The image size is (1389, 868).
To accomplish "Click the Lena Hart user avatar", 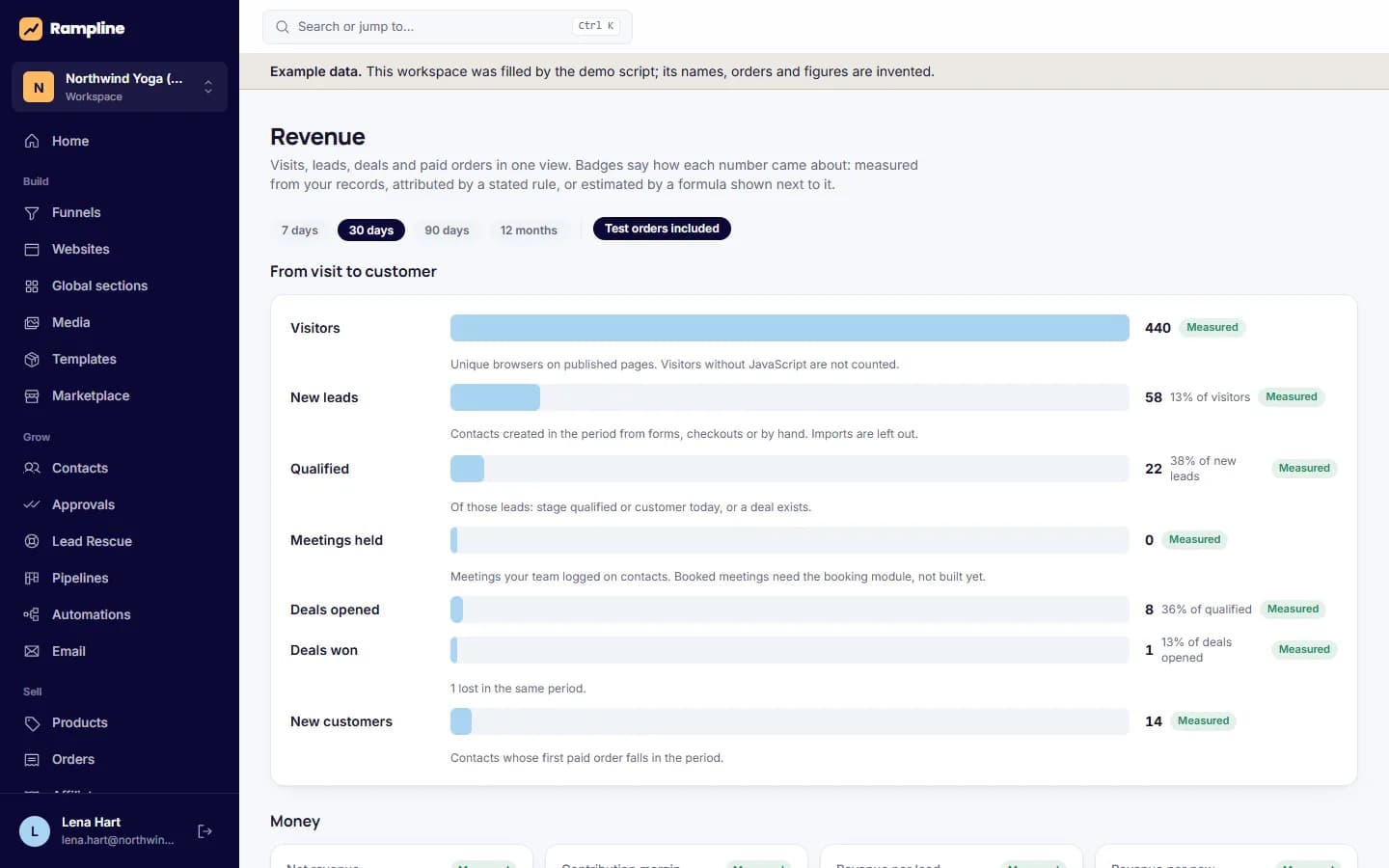I will point(35,831).
